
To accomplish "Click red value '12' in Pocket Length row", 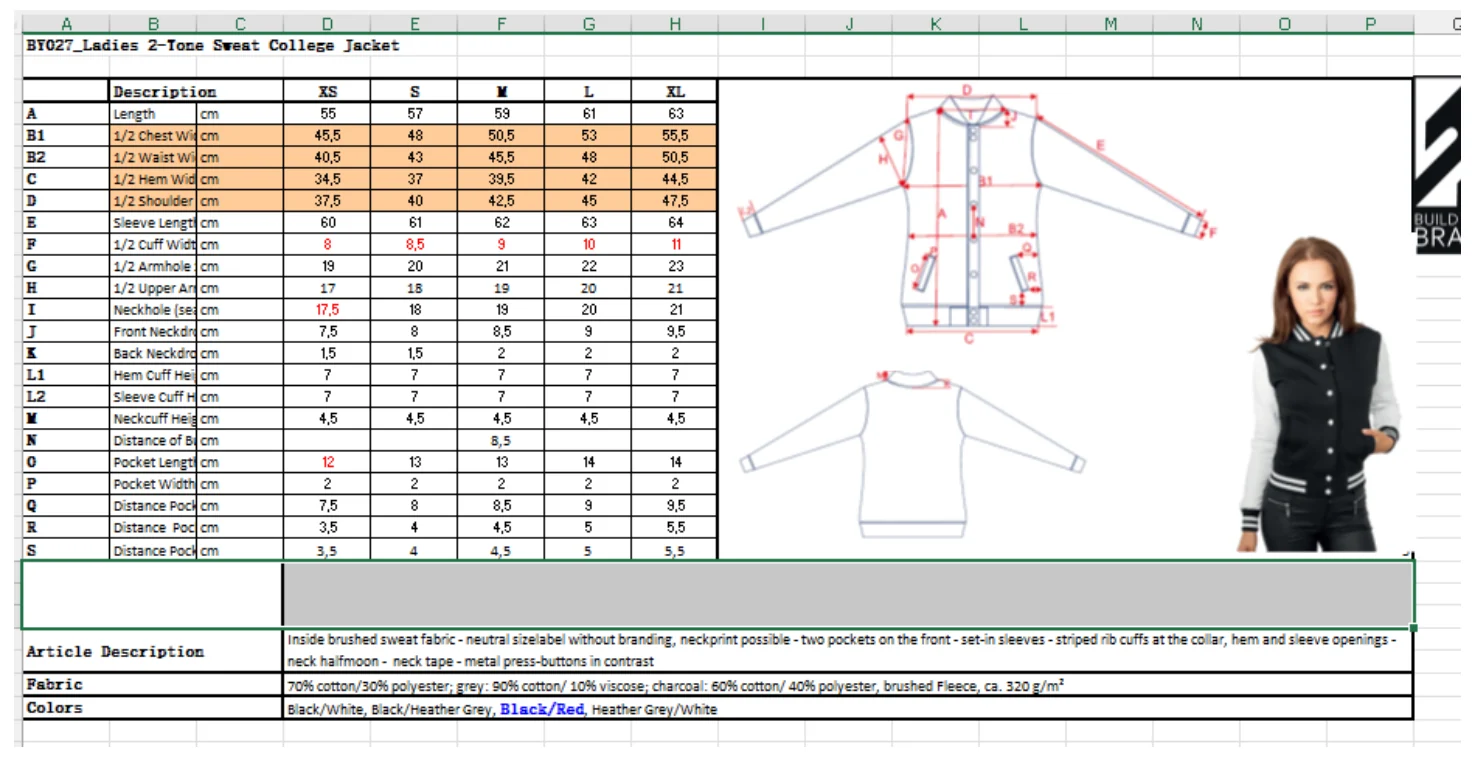I will pos(328,462).
